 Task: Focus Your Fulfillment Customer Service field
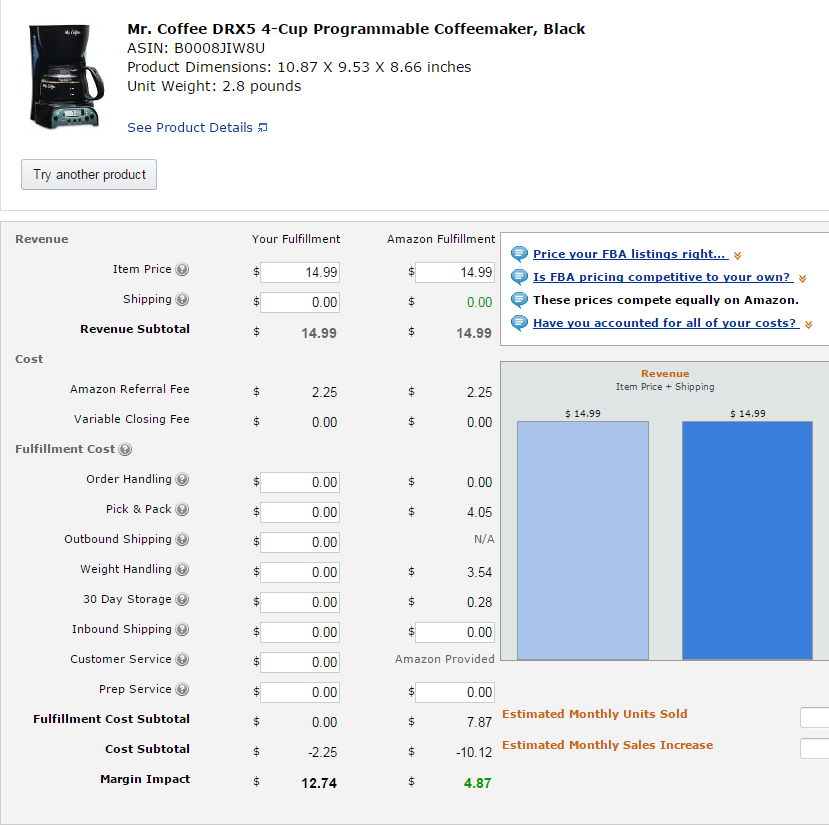(x=300, y=662)
